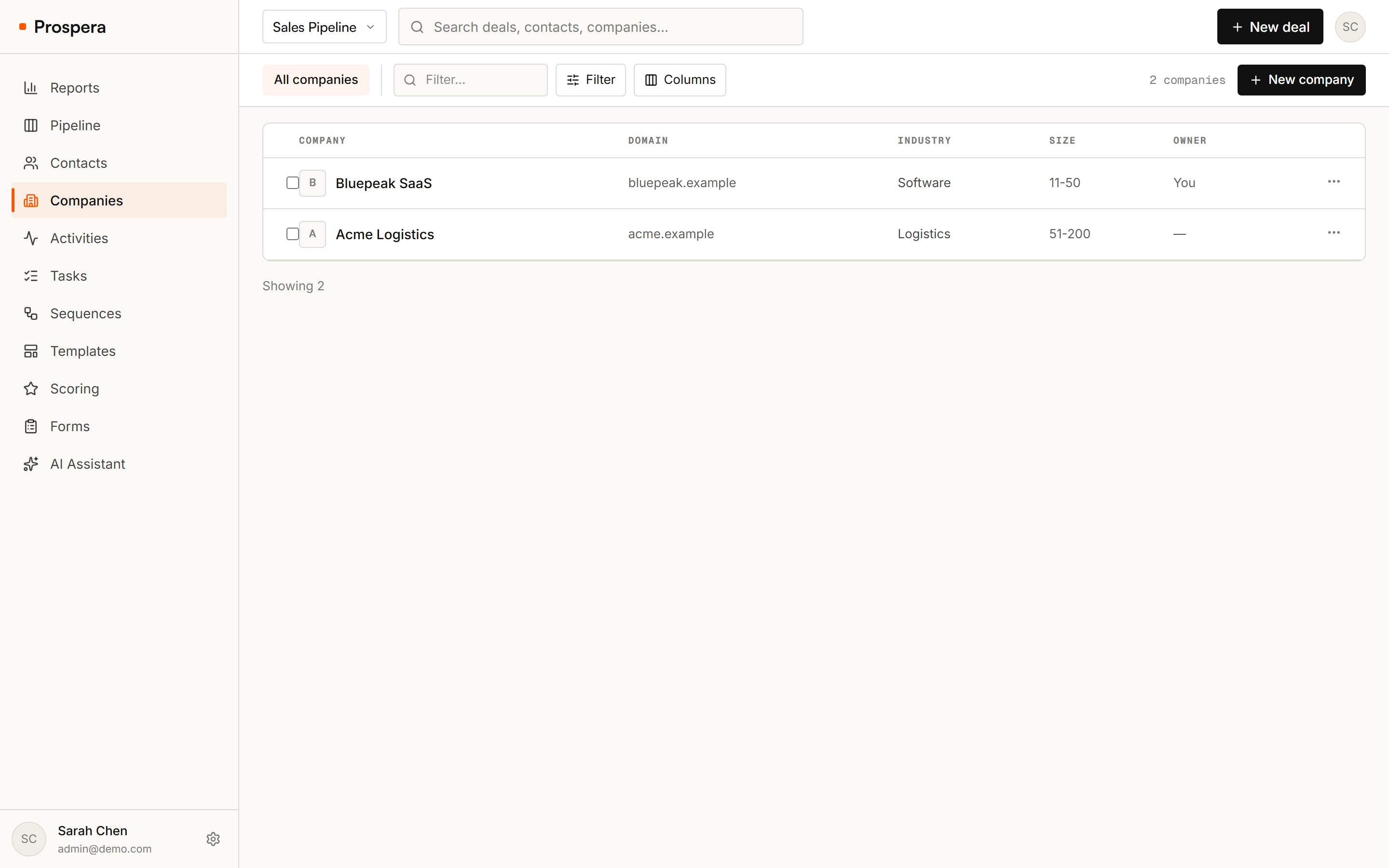Check the Bluepeak SaaS row checkbox
This screenshot has height=868, width=1389.
coord(293,183)
